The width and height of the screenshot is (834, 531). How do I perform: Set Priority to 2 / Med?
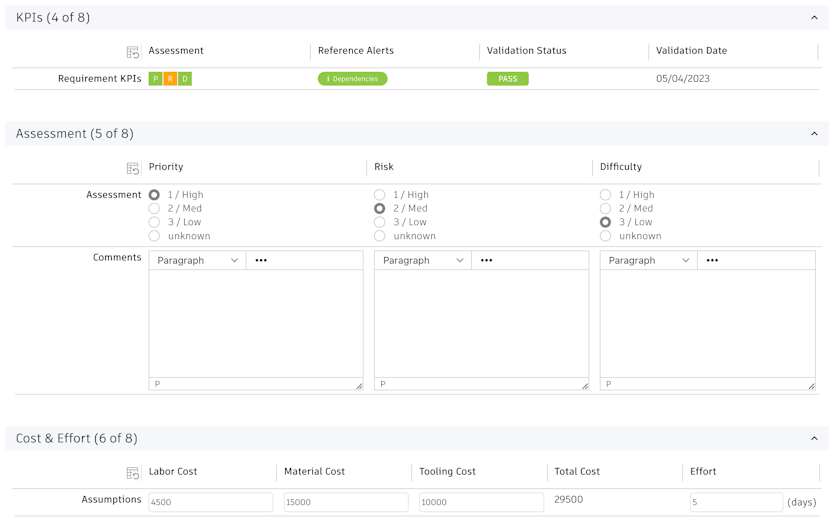coord(154,209)
